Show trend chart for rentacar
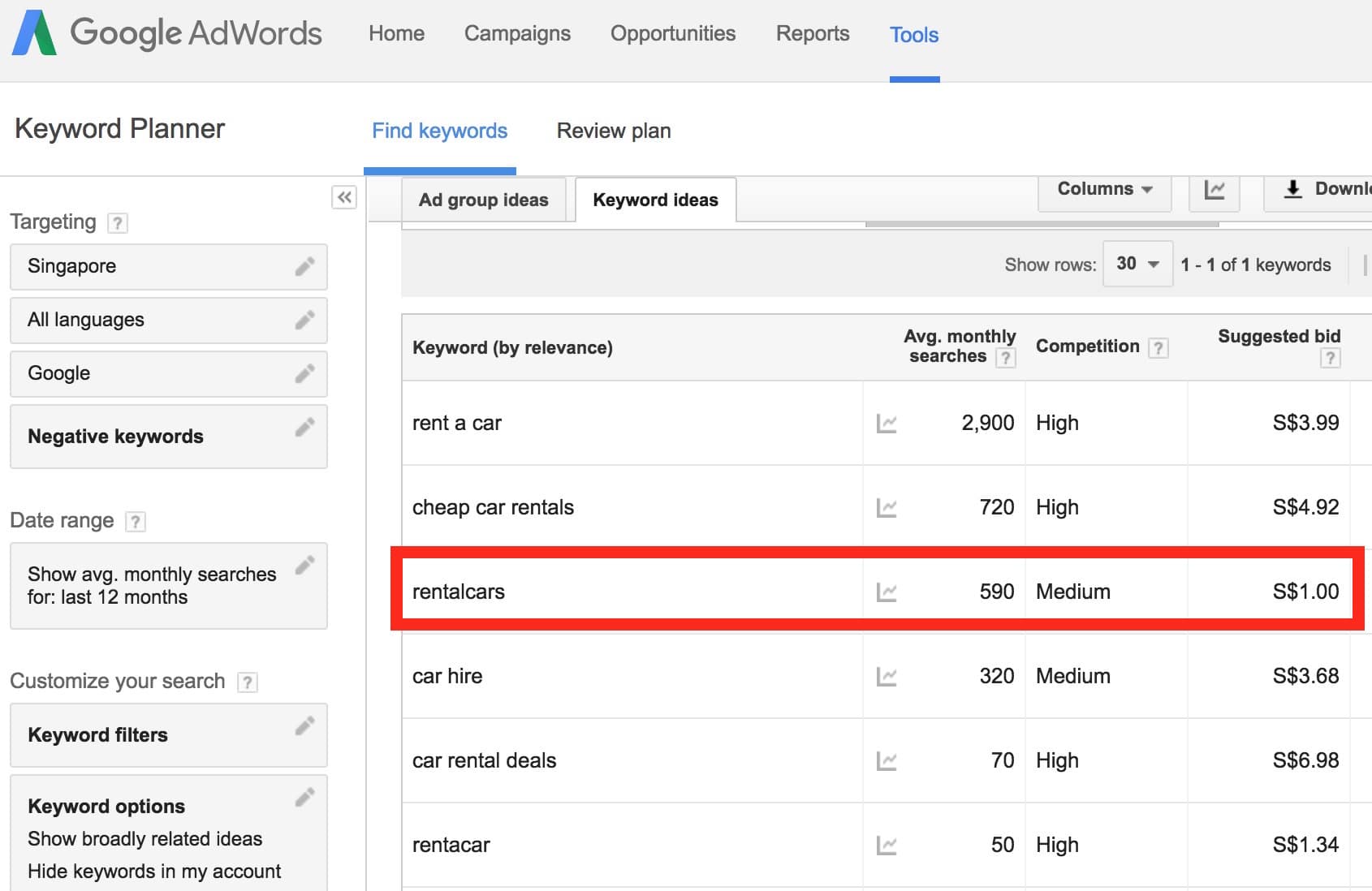This screenshot has width=1372, height=891. tap(887, 846)
